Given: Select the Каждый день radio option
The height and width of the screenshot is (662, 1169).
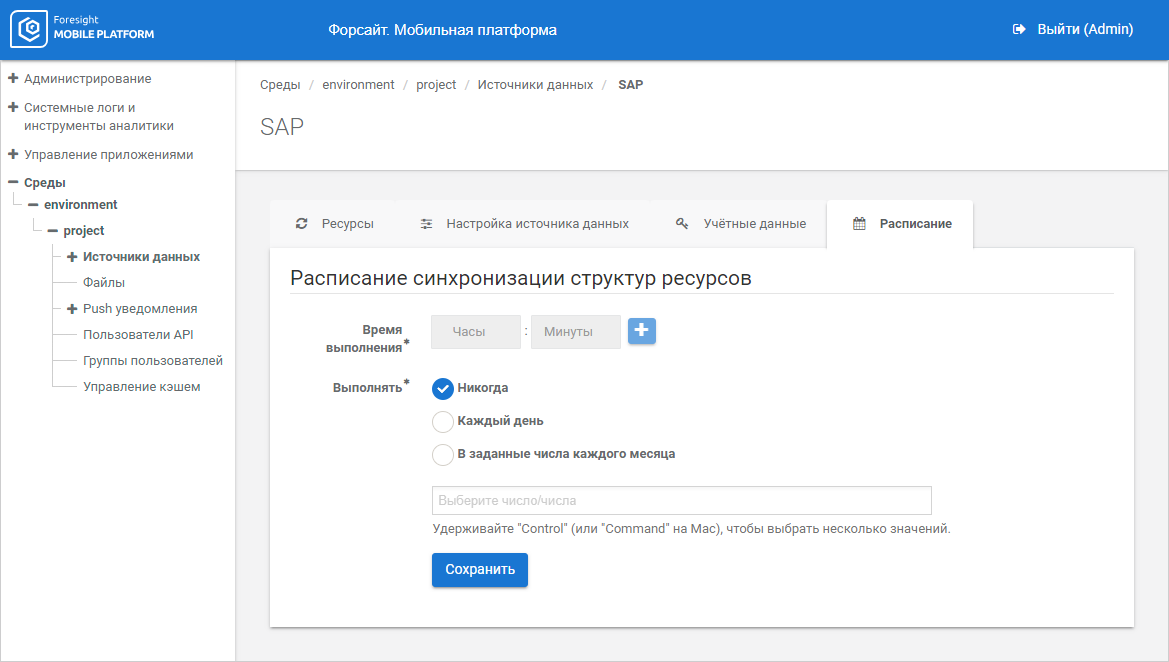Looking at the screenshot, I should tap(443, 421).
